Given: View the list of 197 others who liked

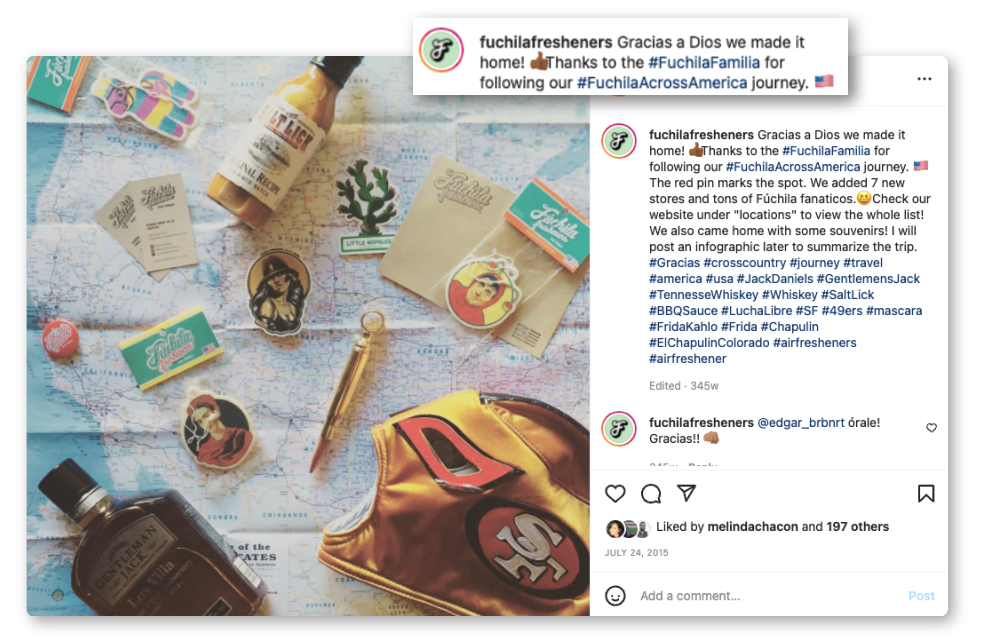Looking at the screenshot, I should coord(857,526).
